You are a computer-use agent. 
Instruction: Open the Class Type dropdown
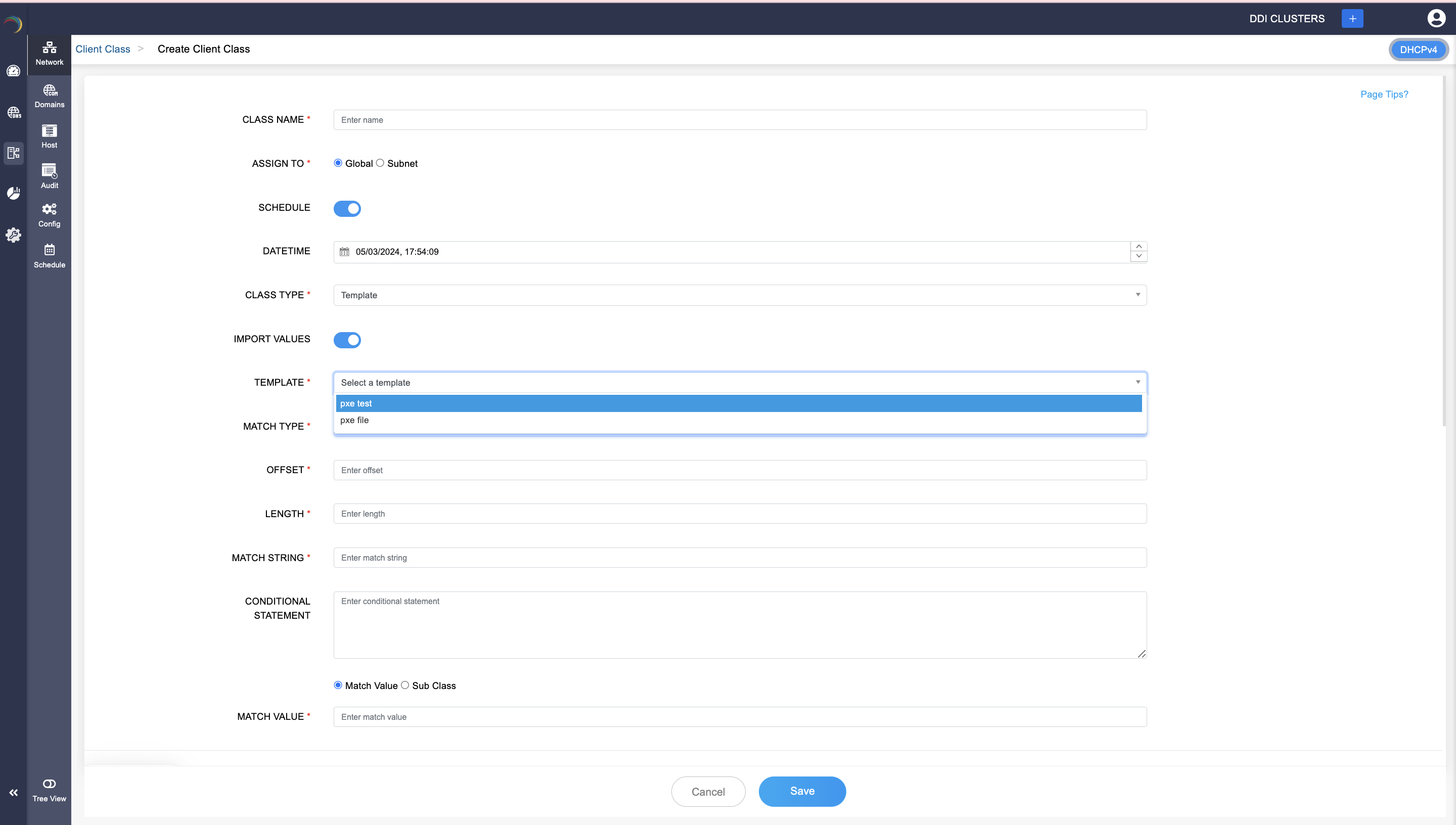pos(740,295)
